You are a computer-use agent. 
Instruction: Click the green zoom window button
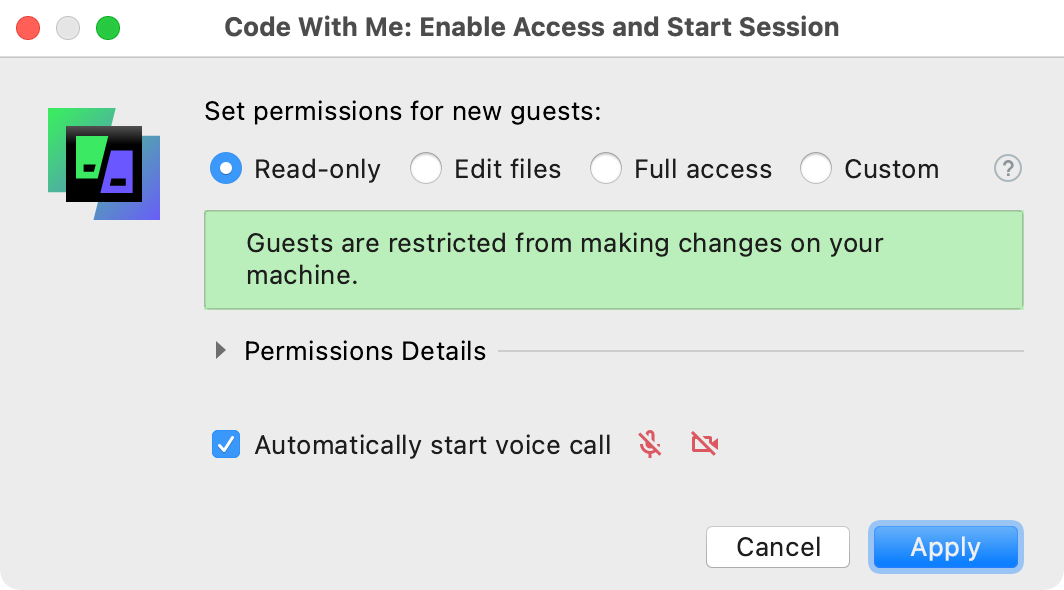[108, 29]
